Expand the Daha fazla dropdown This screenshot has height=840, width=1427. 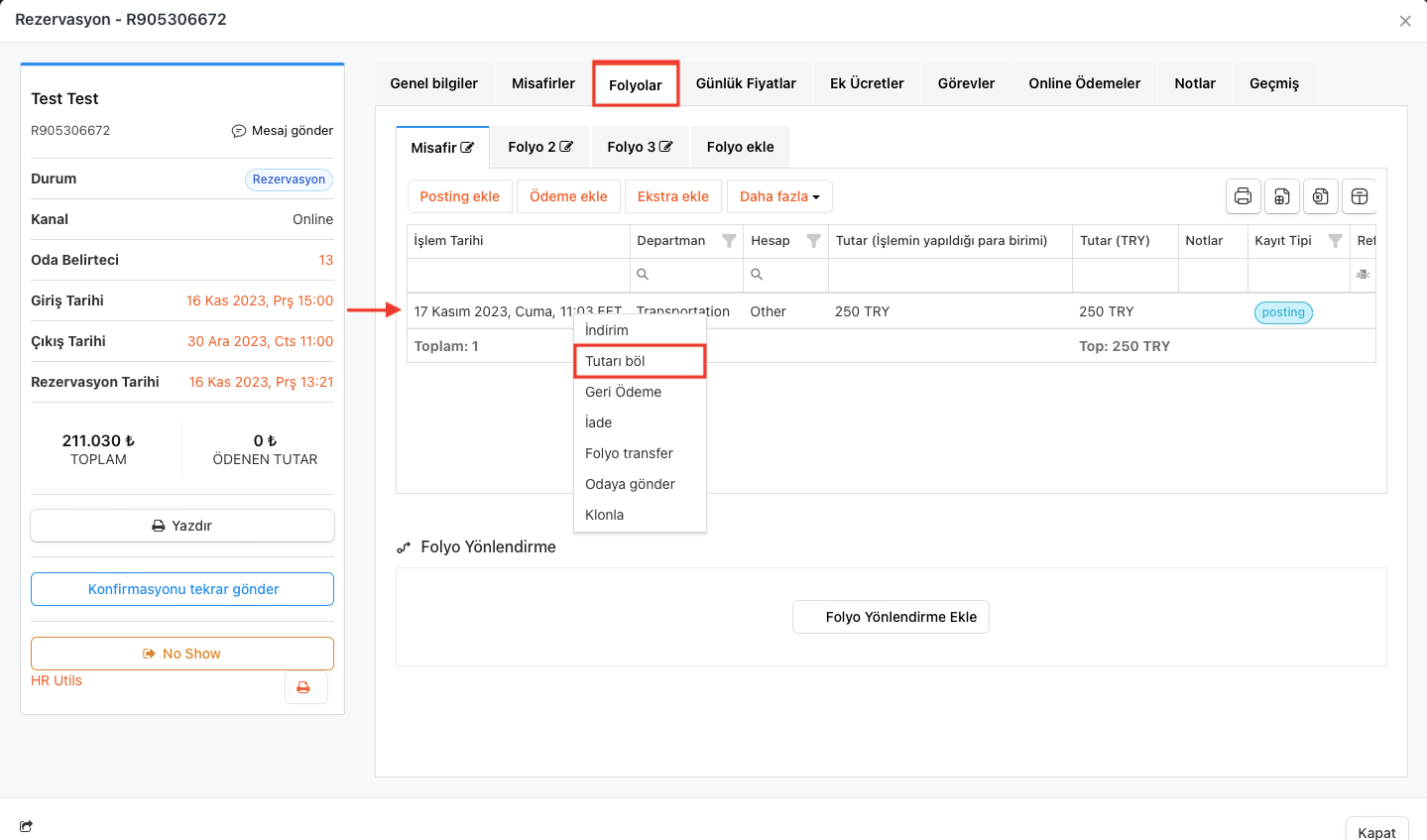tap(779, 196)
